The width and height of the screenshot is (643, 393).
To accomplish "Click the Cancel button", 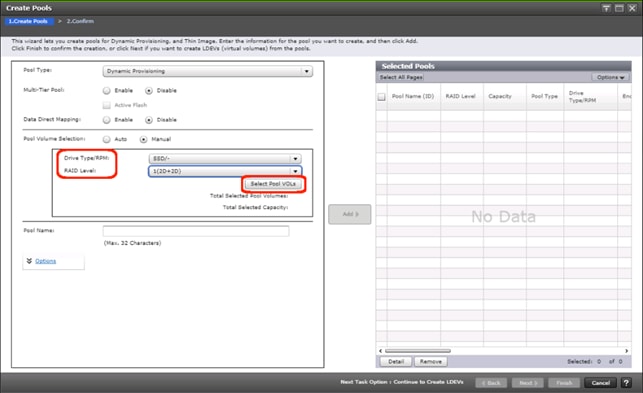I will (x=600, y=383).
